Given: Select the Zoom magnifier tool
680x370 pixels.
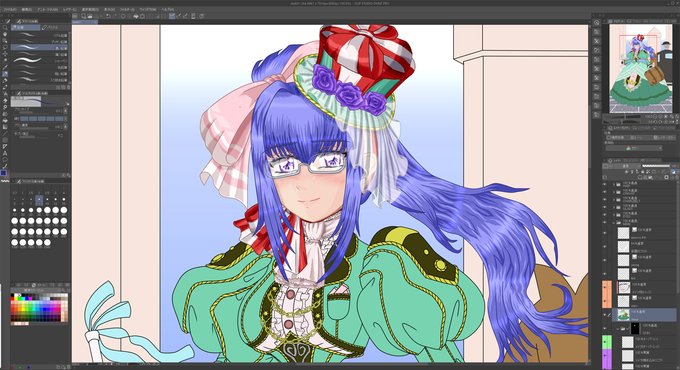Looking at the screenshot, I should click(5, 27).
